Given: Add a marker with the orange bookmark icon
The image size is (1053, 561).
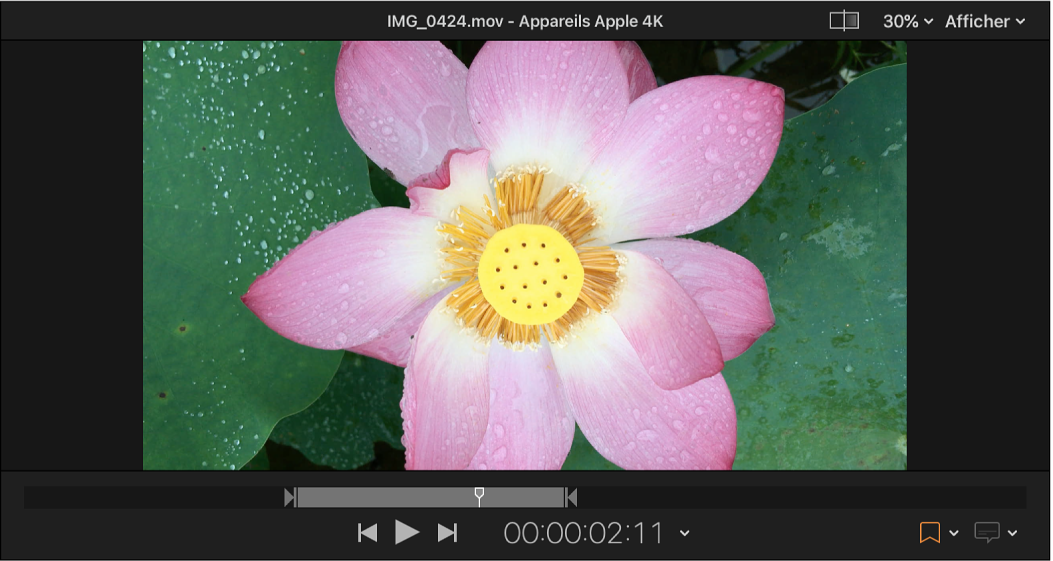Looking at the screenshot, I should 929,533.
